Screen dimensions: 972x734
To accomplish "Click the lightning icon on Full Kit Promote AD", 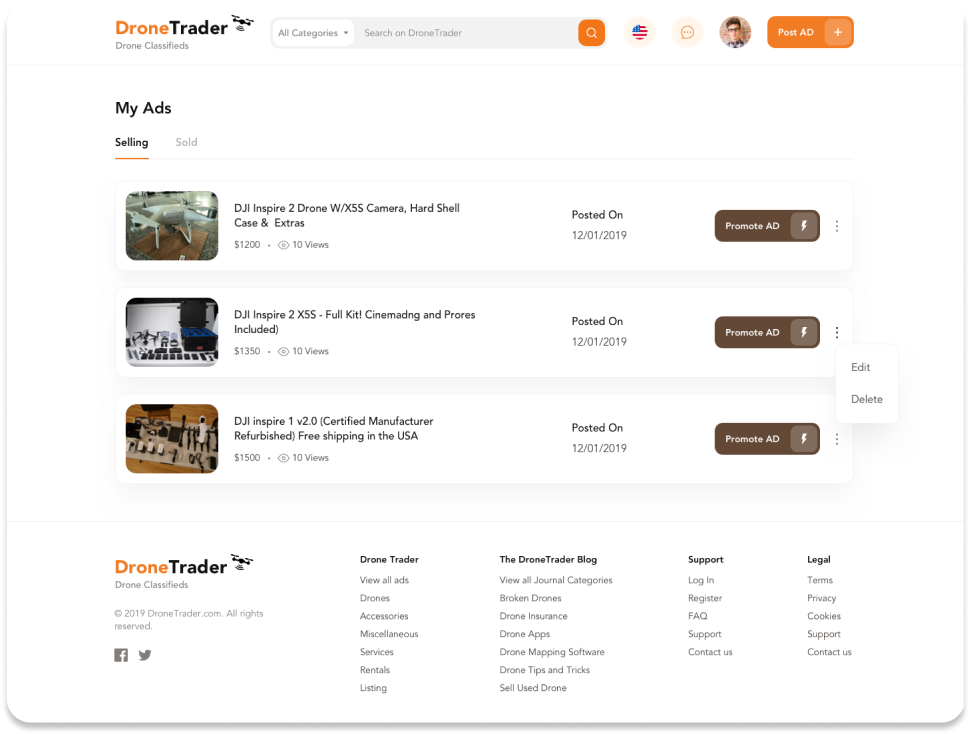I will coord(804,332).
